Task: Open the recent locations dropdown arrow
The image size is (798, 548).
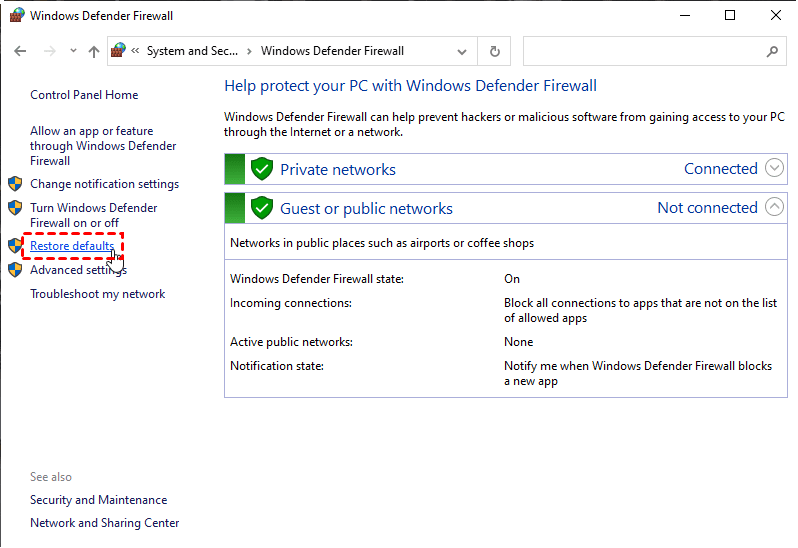Action: pyautogui.click(x=73, y=51)
